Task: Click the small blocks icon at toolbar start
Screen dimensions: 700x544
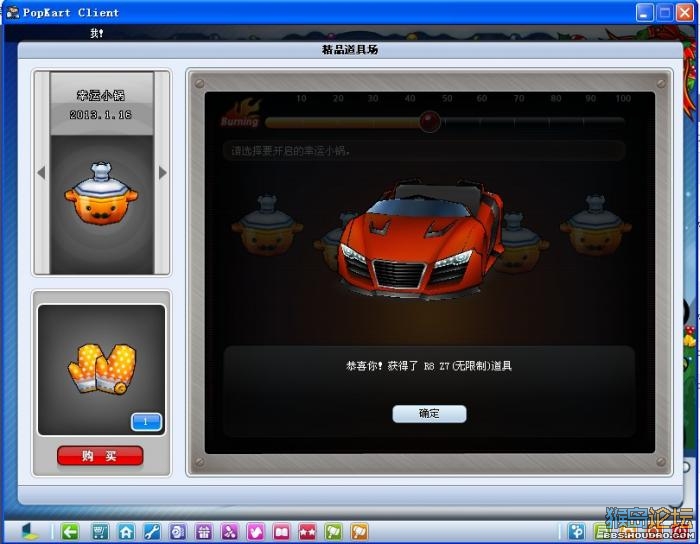Action: [30, 531]
